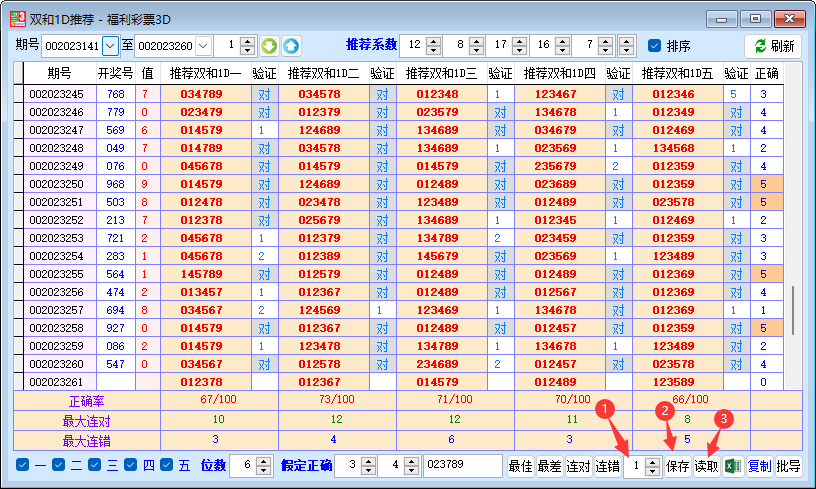This screenshot has width=816, height=489.
Task: Click the green down-arrow circle icon
Action: (269, 46)
